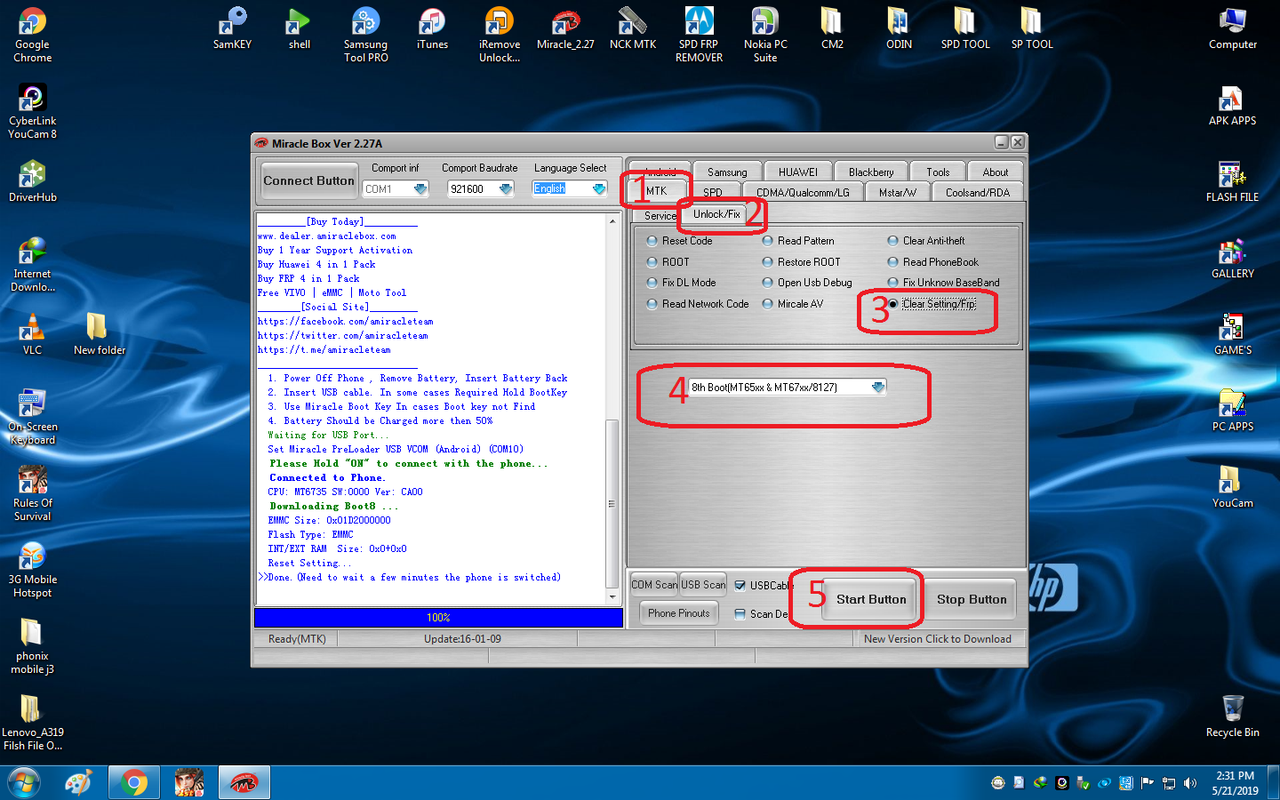Image resolution: width=1280 pixels, height=800 pixels.
Task: Open the shell desktop icon
Action: coord(299,28)
